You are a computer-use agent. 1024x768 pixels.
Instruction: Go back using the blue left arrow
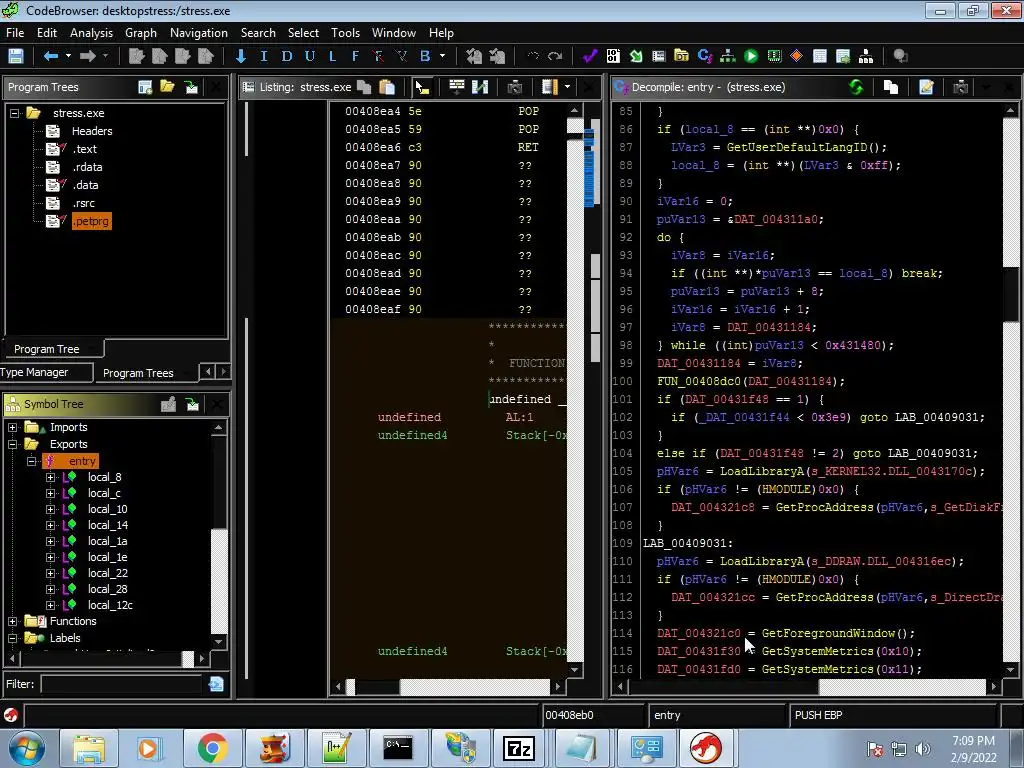(50, 56)
